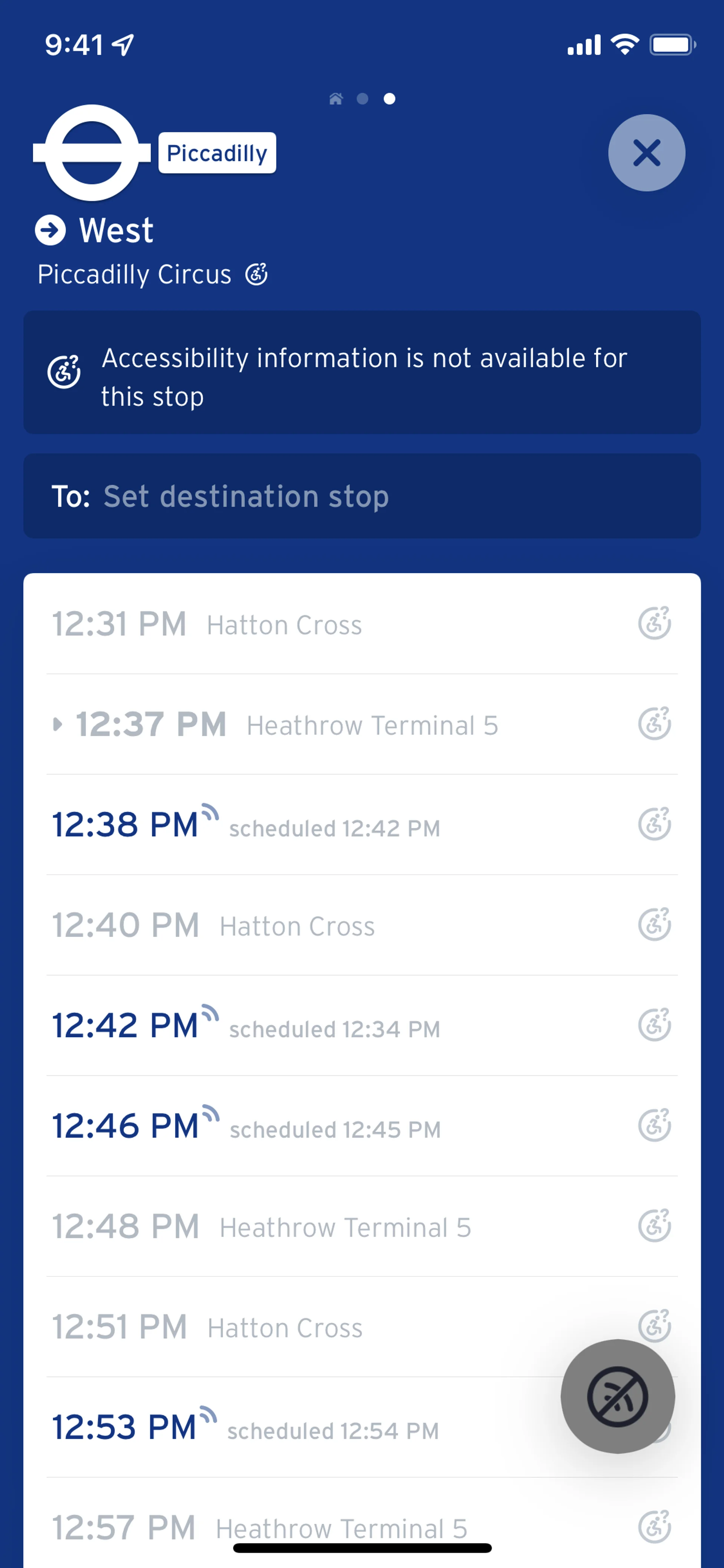The height and width of the screenshot is (1568, 724).
Task: Tap accessibility icon on 12:31 PM row
Action: (654, 623)
